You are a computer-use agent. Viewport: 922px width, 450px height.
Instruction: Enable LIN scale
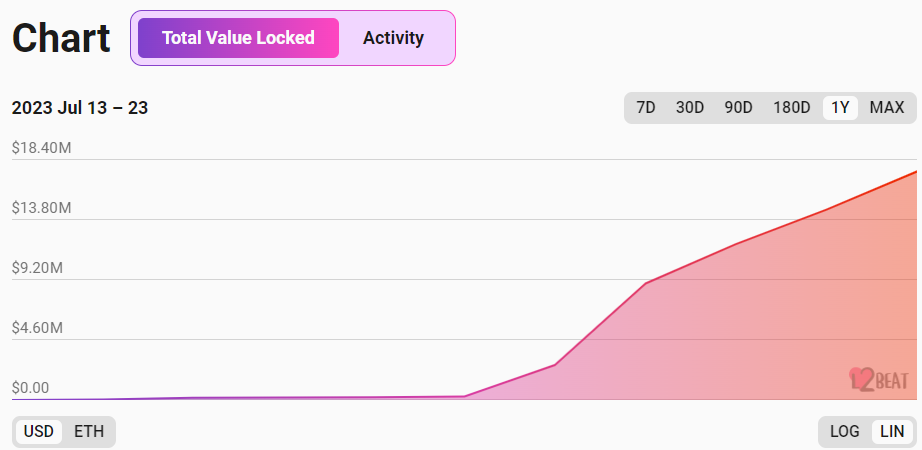[891, 432]
